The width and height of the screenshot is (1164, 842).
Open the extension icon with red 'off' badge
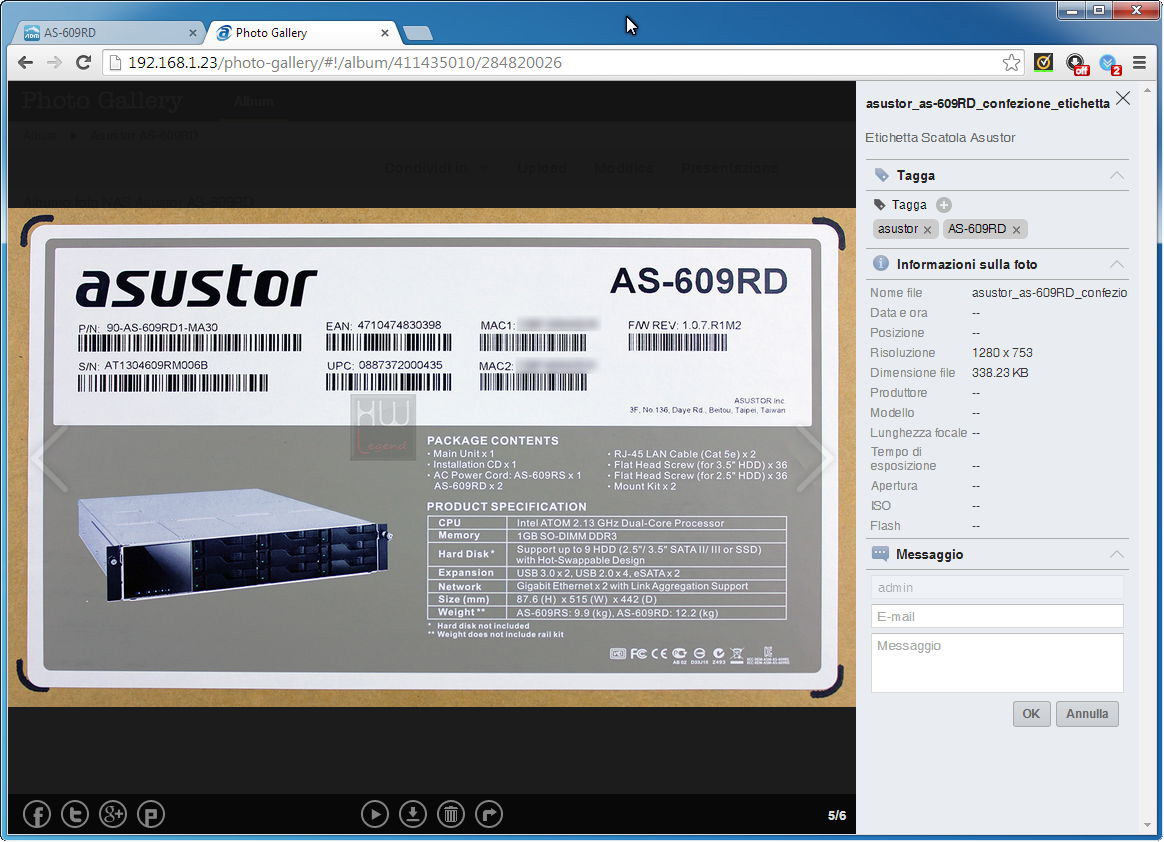pyautogui.click(x=1076, y=64)
